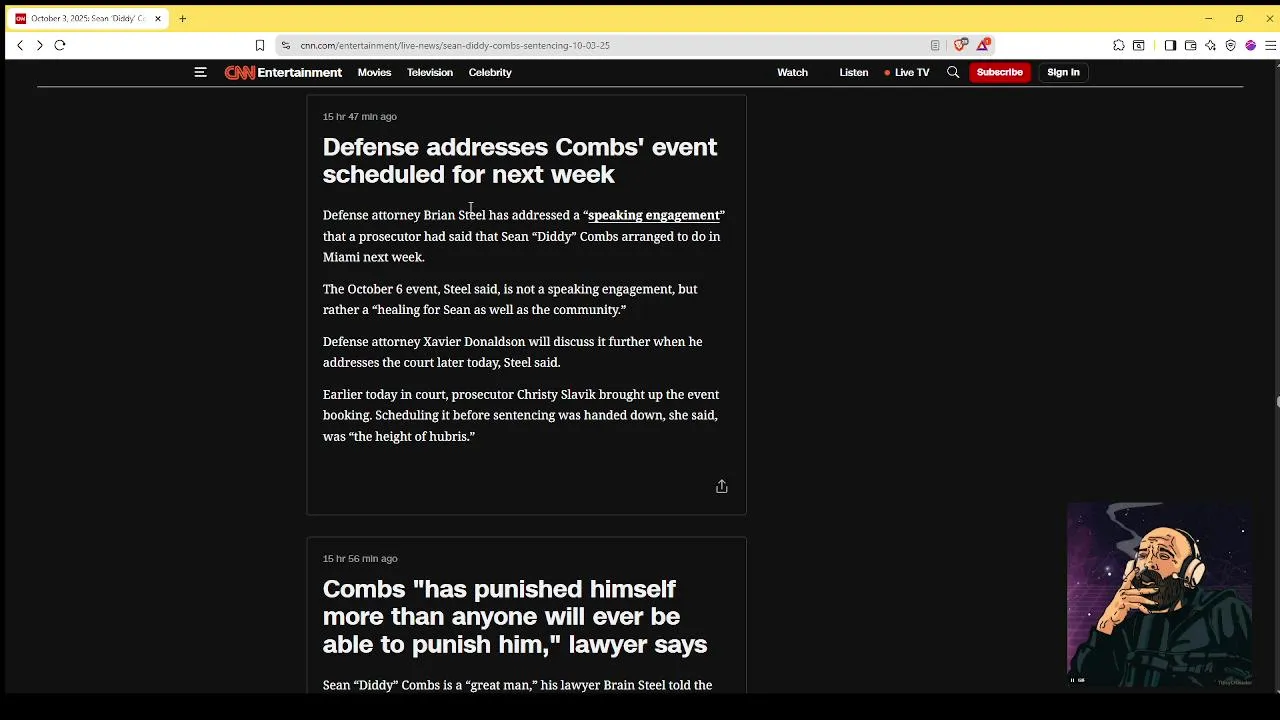1280x720 pixels.
Task: Open Entertainment section link
Action: (x=300, y=72)
